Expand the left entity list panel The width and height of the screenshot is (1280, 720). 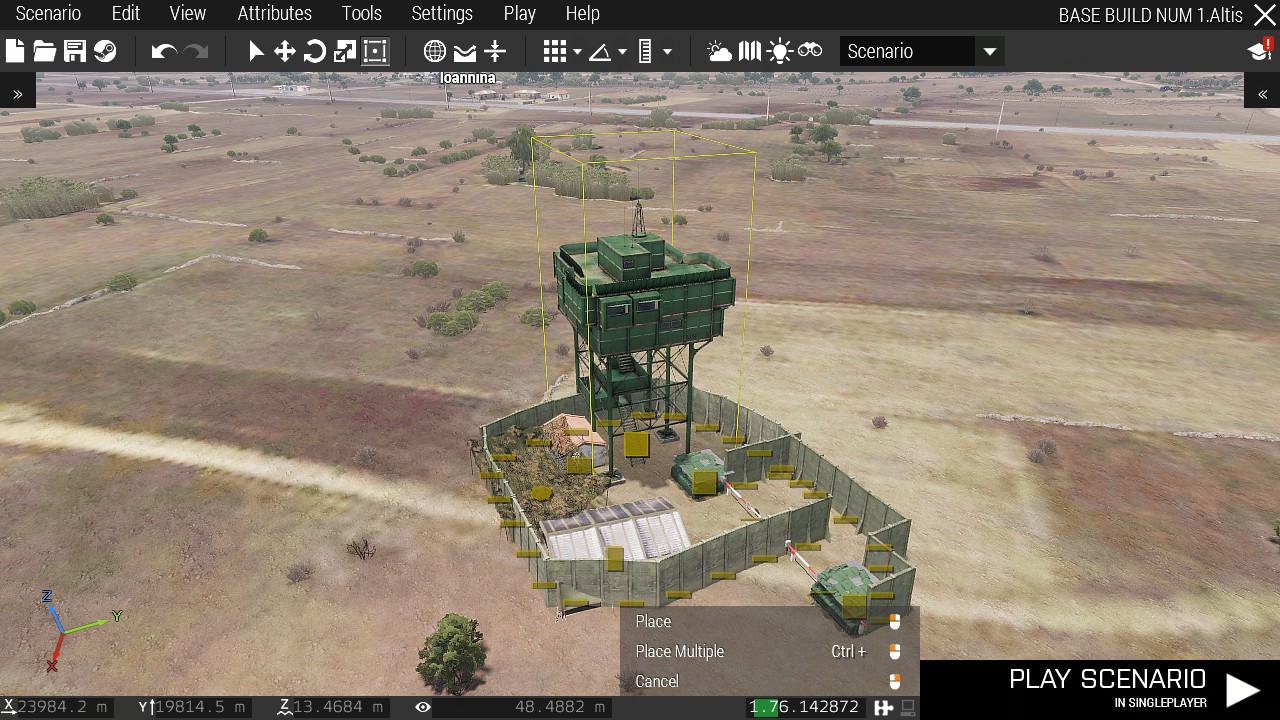tap(18, 94)
